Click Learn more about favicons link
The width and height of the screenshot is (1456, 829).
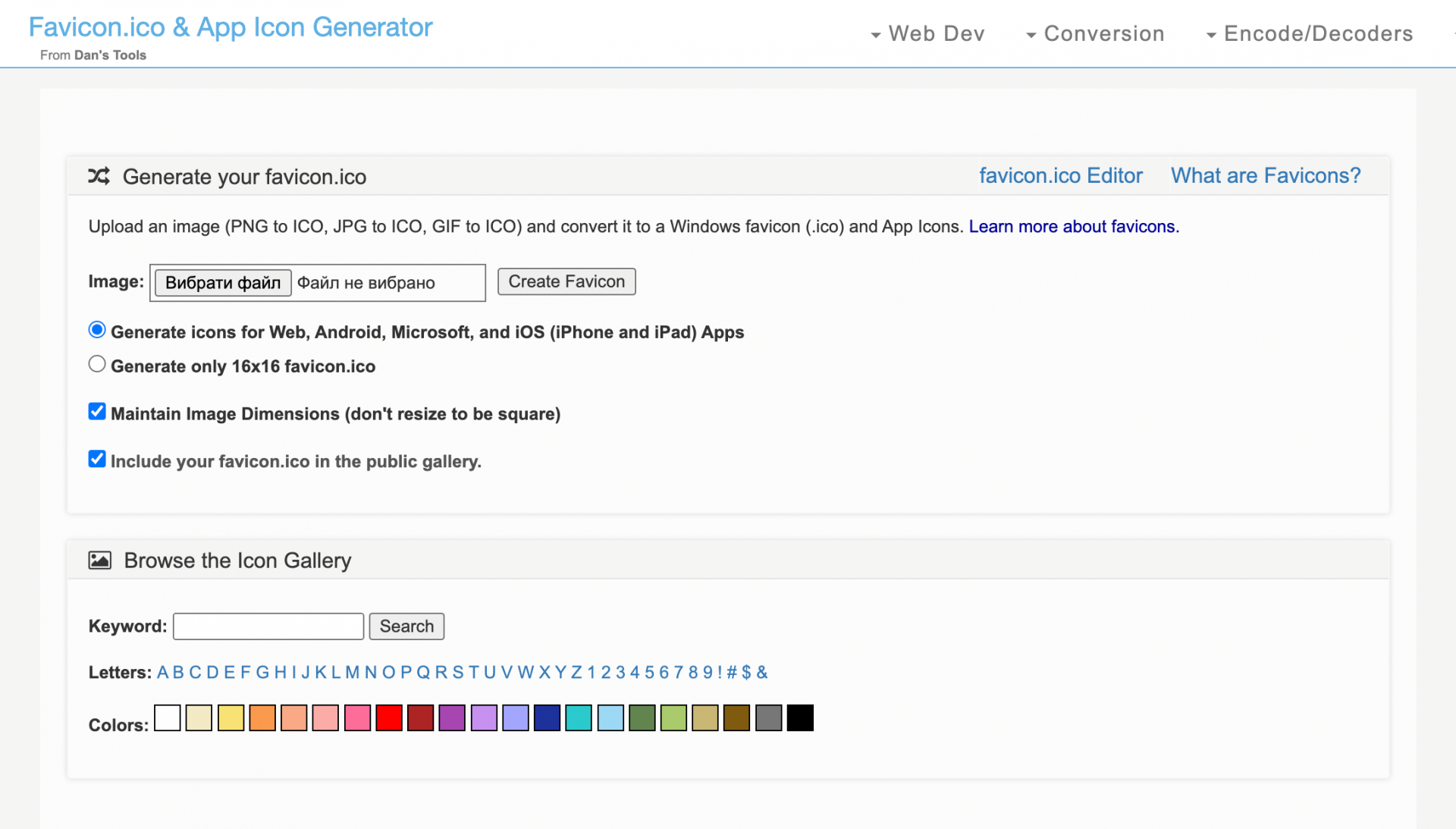[x=1073, y=227]
